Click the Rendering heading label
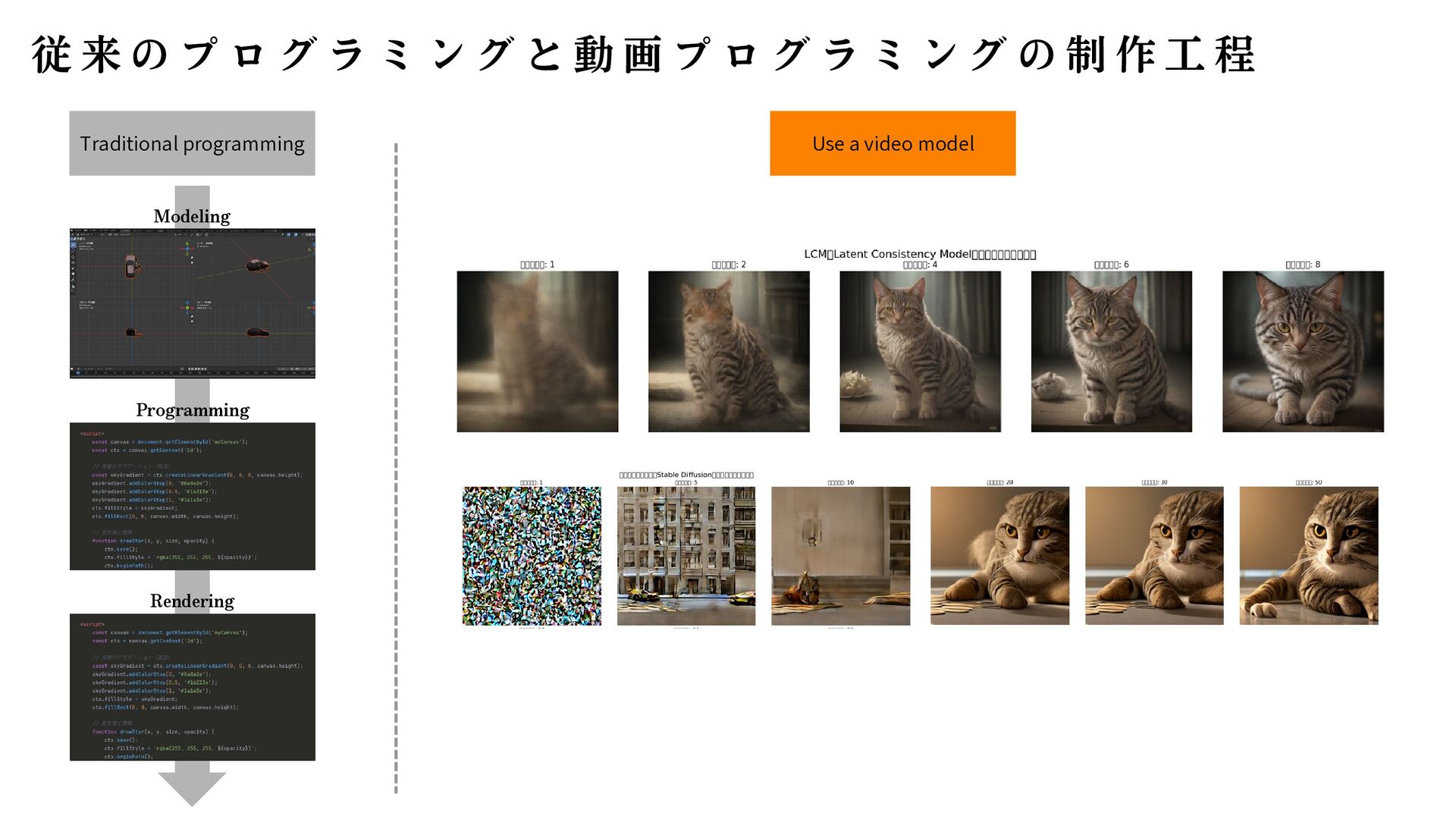 click(x=192, y=601)
